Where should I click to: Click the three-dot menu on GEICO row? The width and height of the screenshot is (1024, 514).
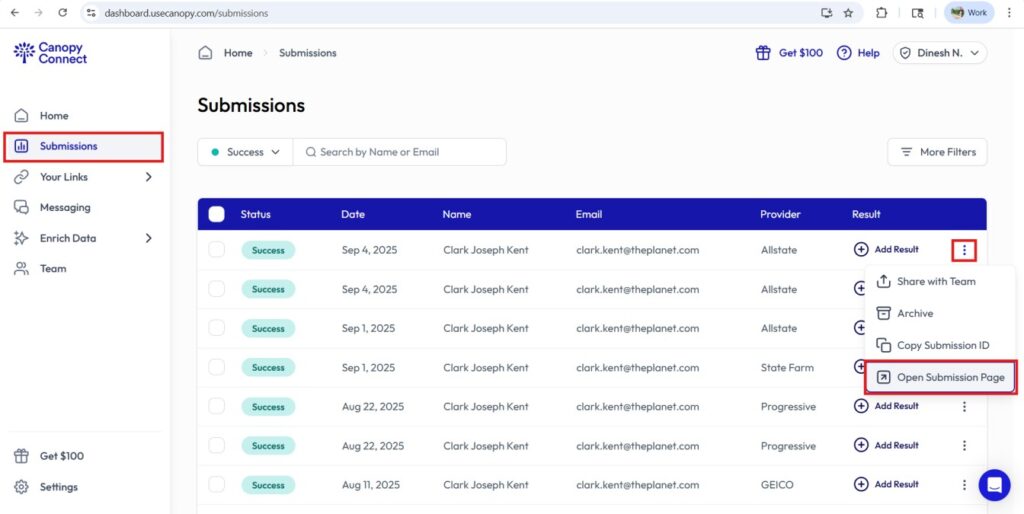tap(964, 485)
